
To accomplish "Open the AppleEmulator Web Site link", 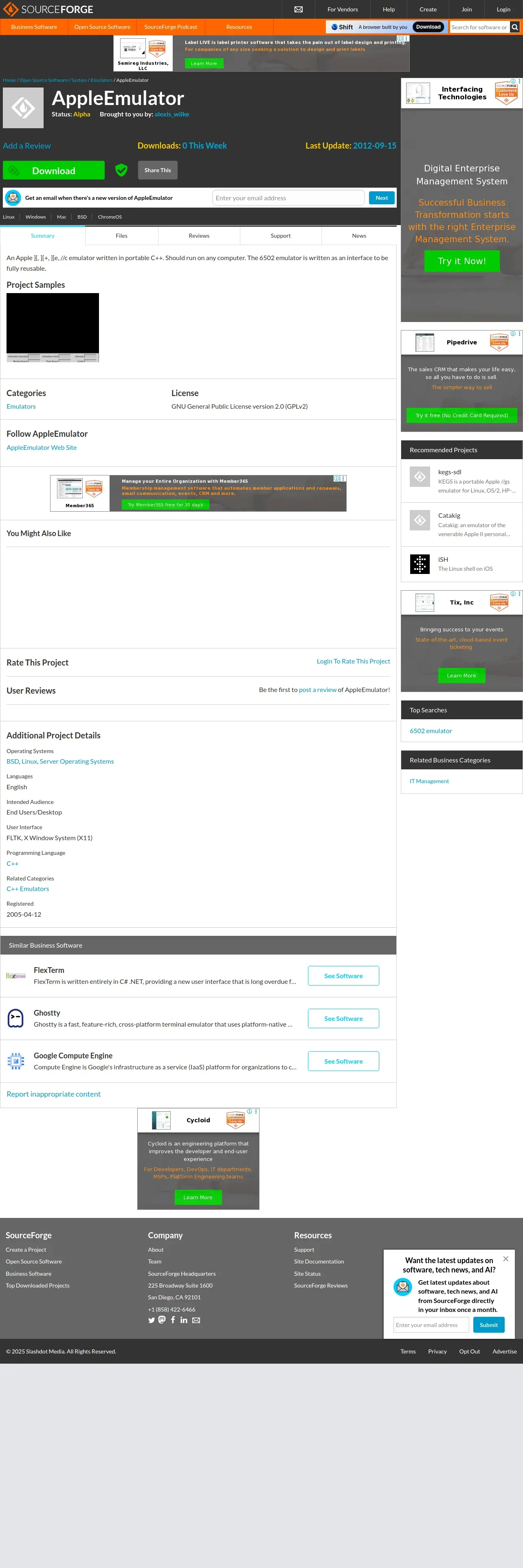I will click(42, 447).
